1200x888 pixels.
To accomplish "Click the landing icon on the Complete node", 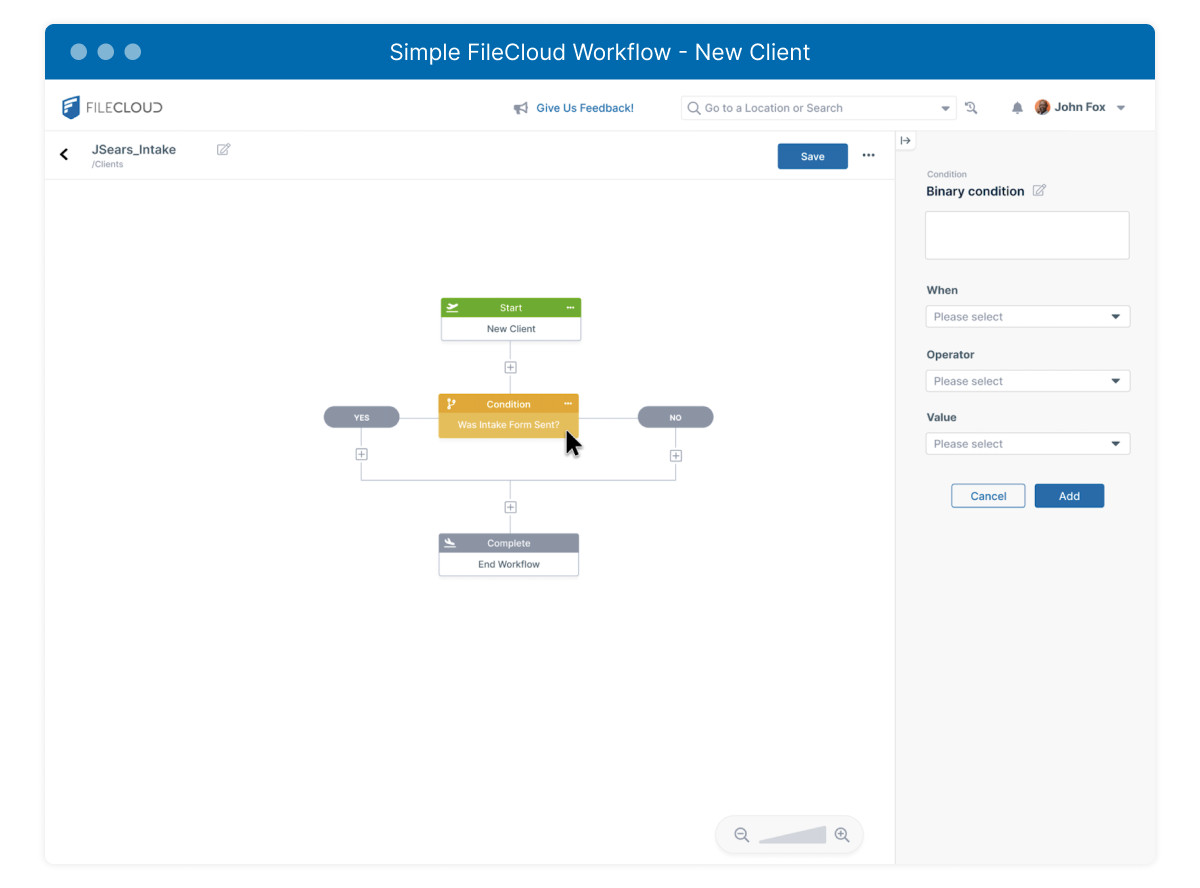I will (450, 543).
